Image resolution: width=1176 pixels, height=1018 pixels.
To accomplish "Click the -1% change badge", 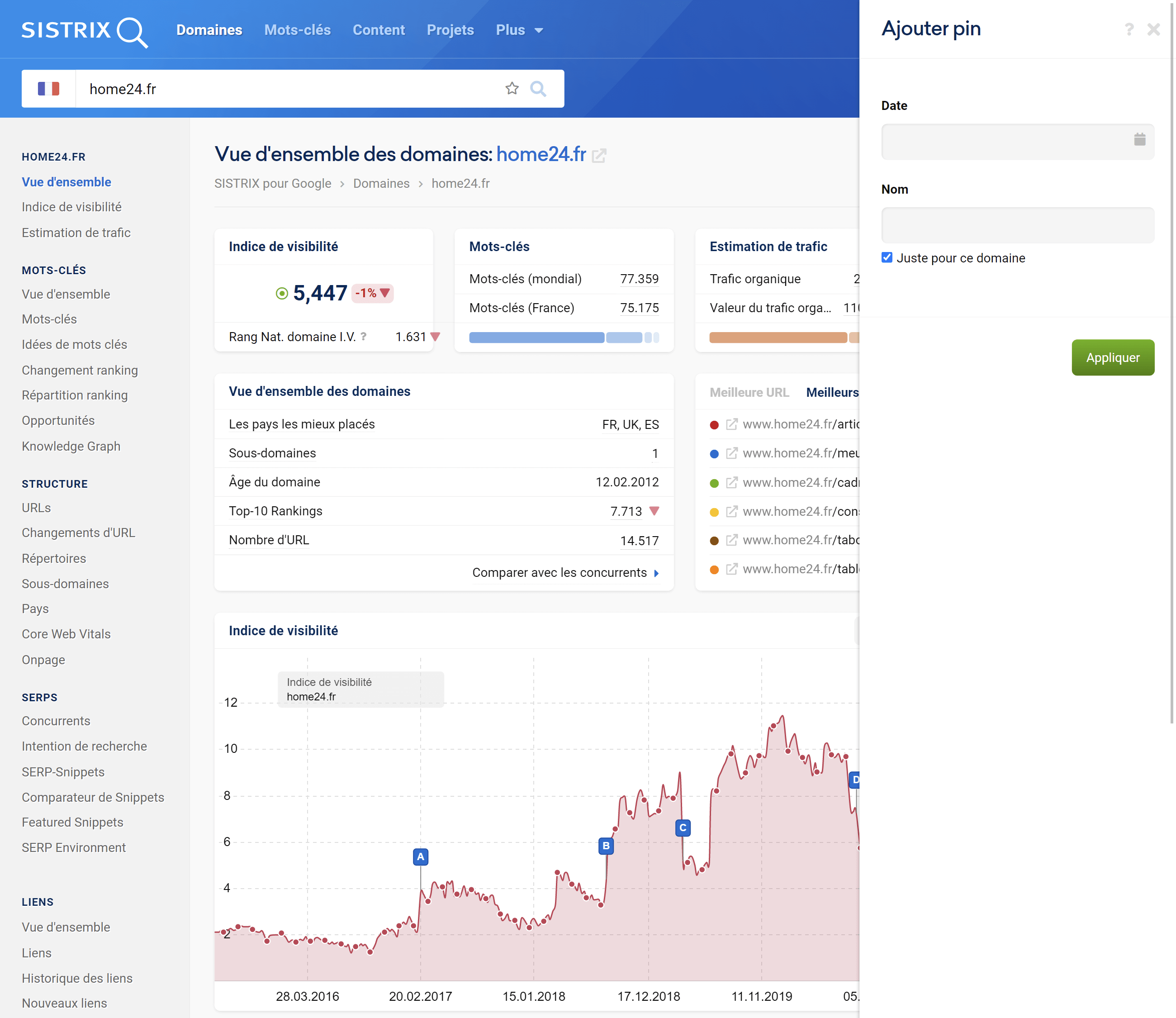I will click(373, 293).
